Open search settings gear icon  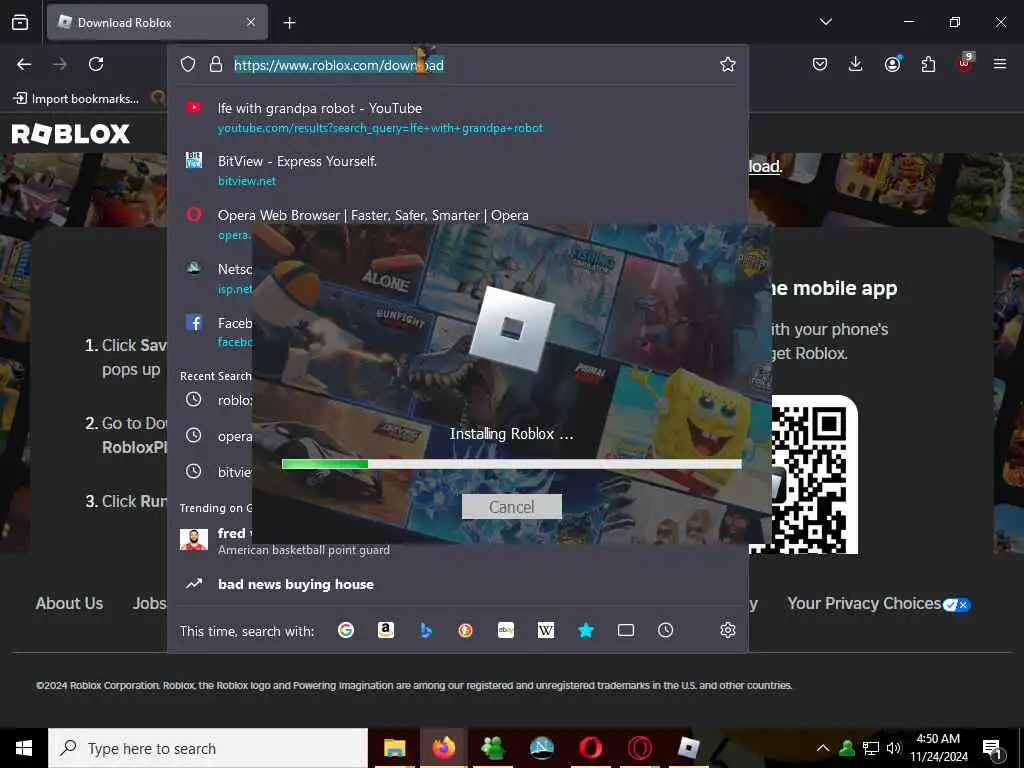(728, 630)
